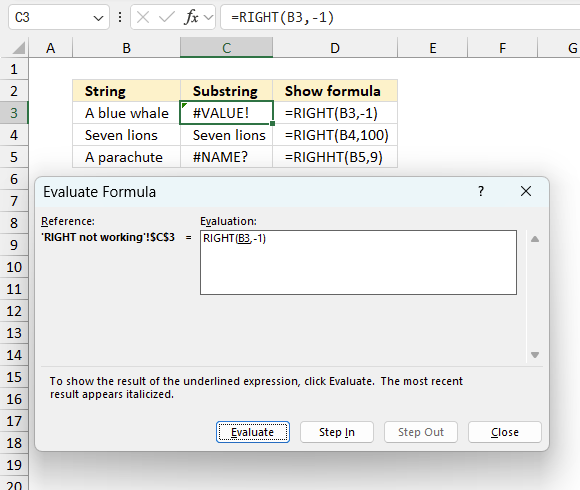This screenshot has height=490, width=580.
Task: Select column F header
Action: (x=502, y=48)
